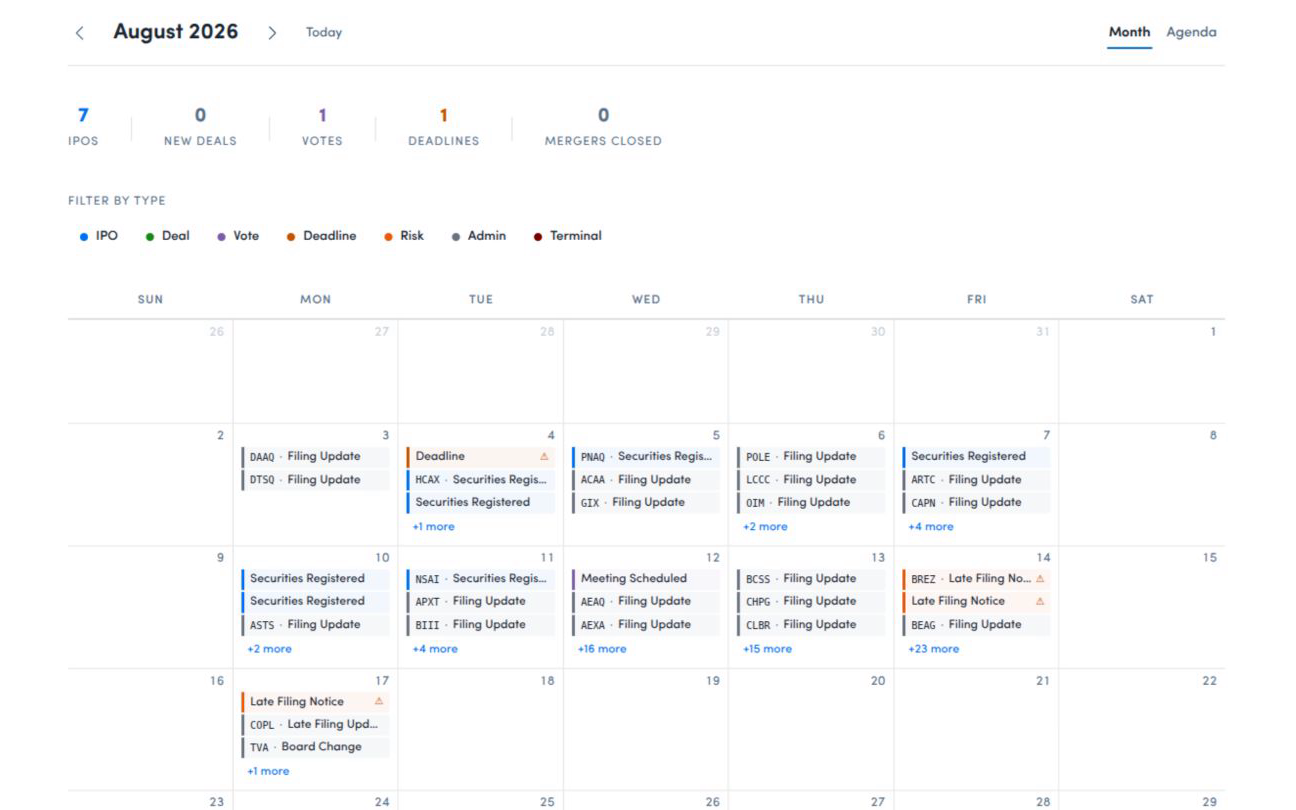Open DTSQ Filing Update event

tap(315, 480)
